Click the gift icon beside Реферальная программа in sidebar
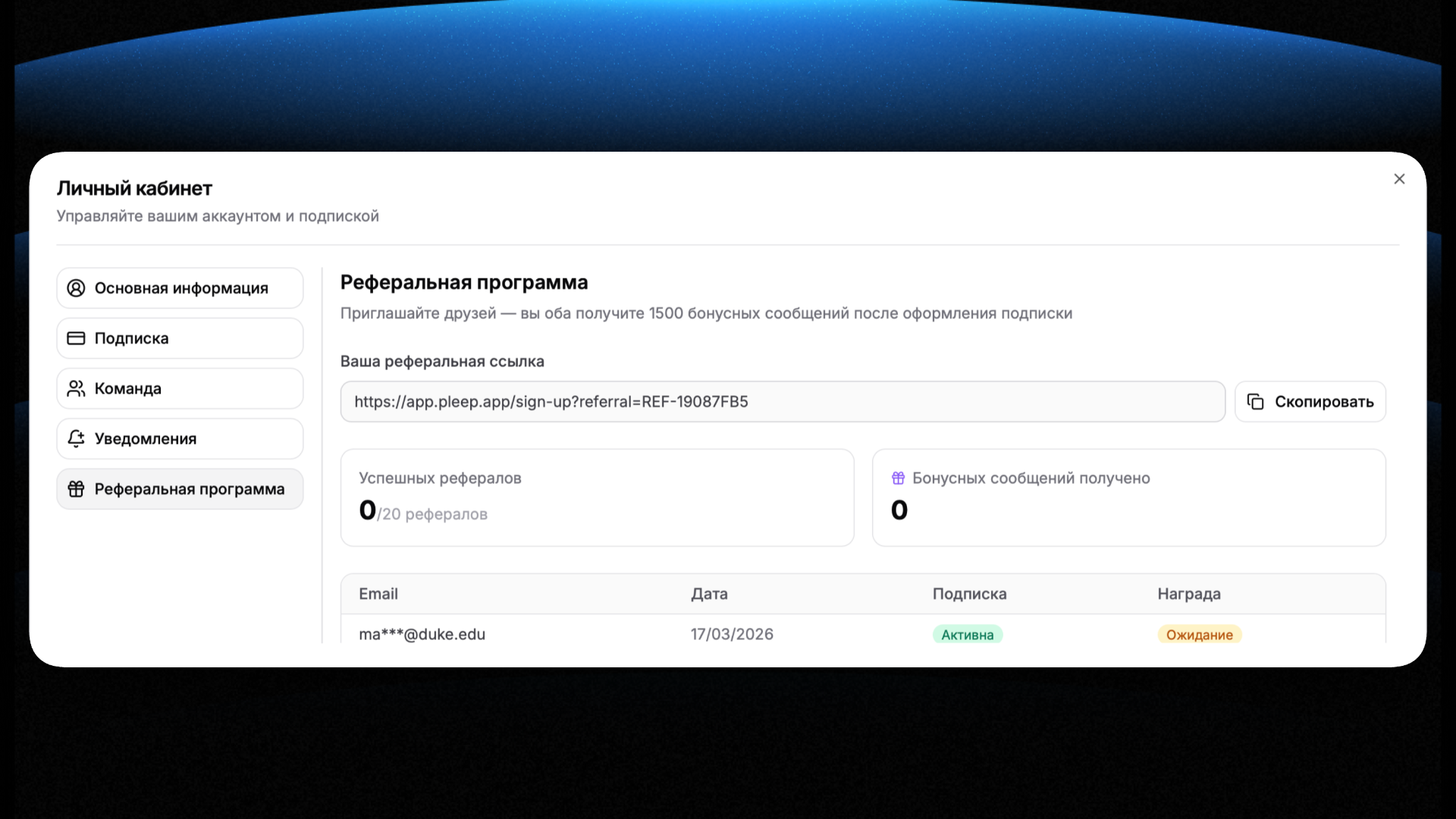The width and height of the screenshot is (1456, 819). coord(76,489)
